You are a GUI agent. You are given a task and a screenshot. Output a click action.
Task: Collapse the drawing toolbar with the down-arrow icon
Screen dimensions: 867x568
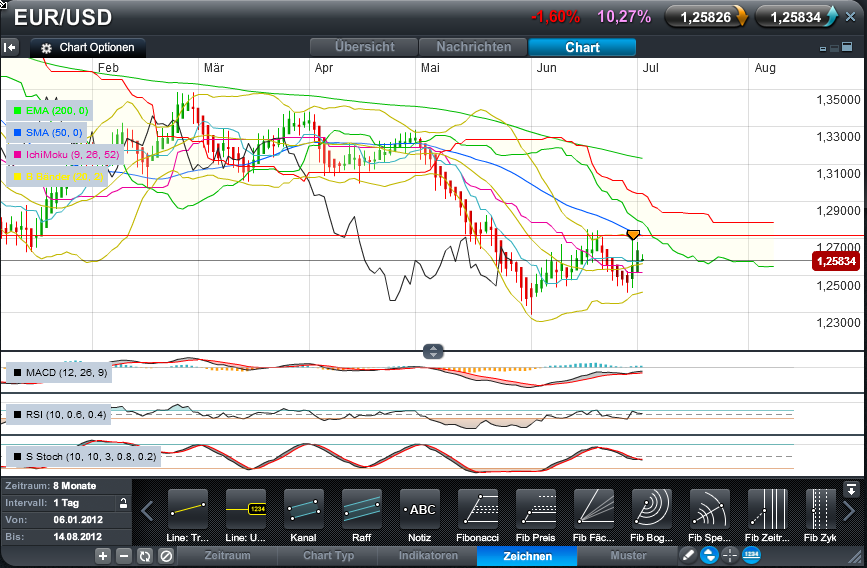click(x=850, y=489)
